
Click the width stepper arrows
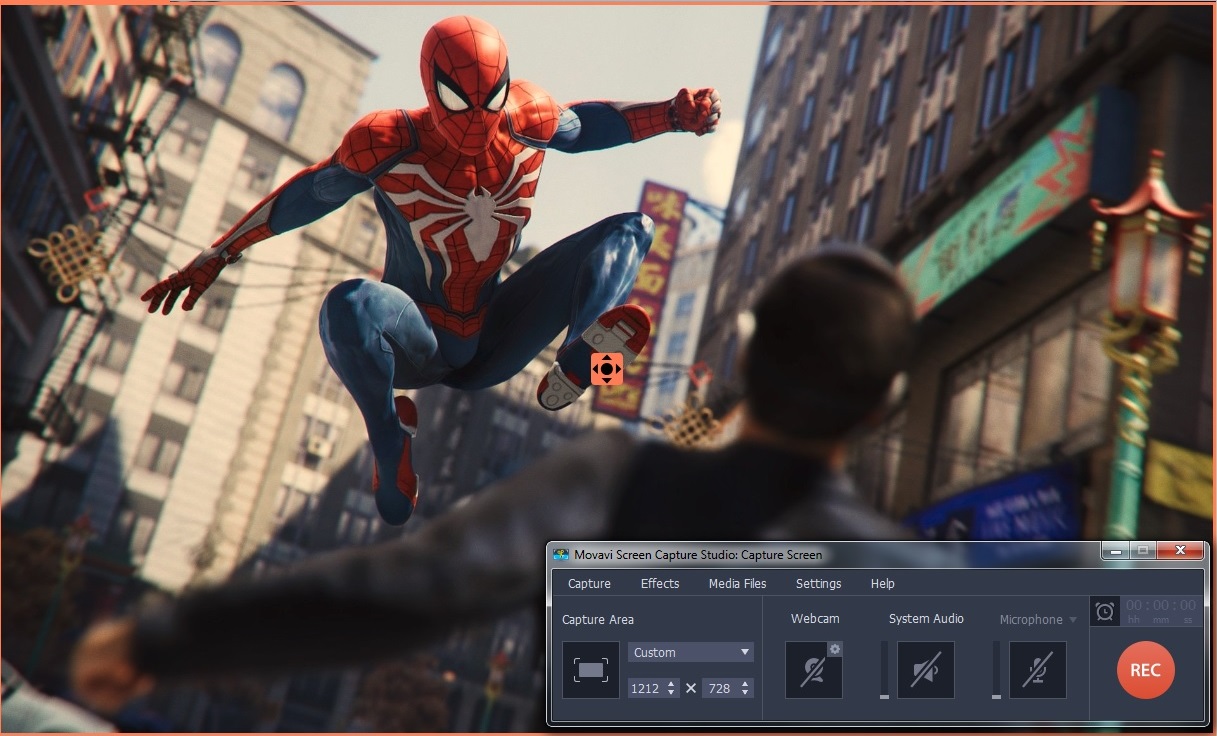coord(671,688)
